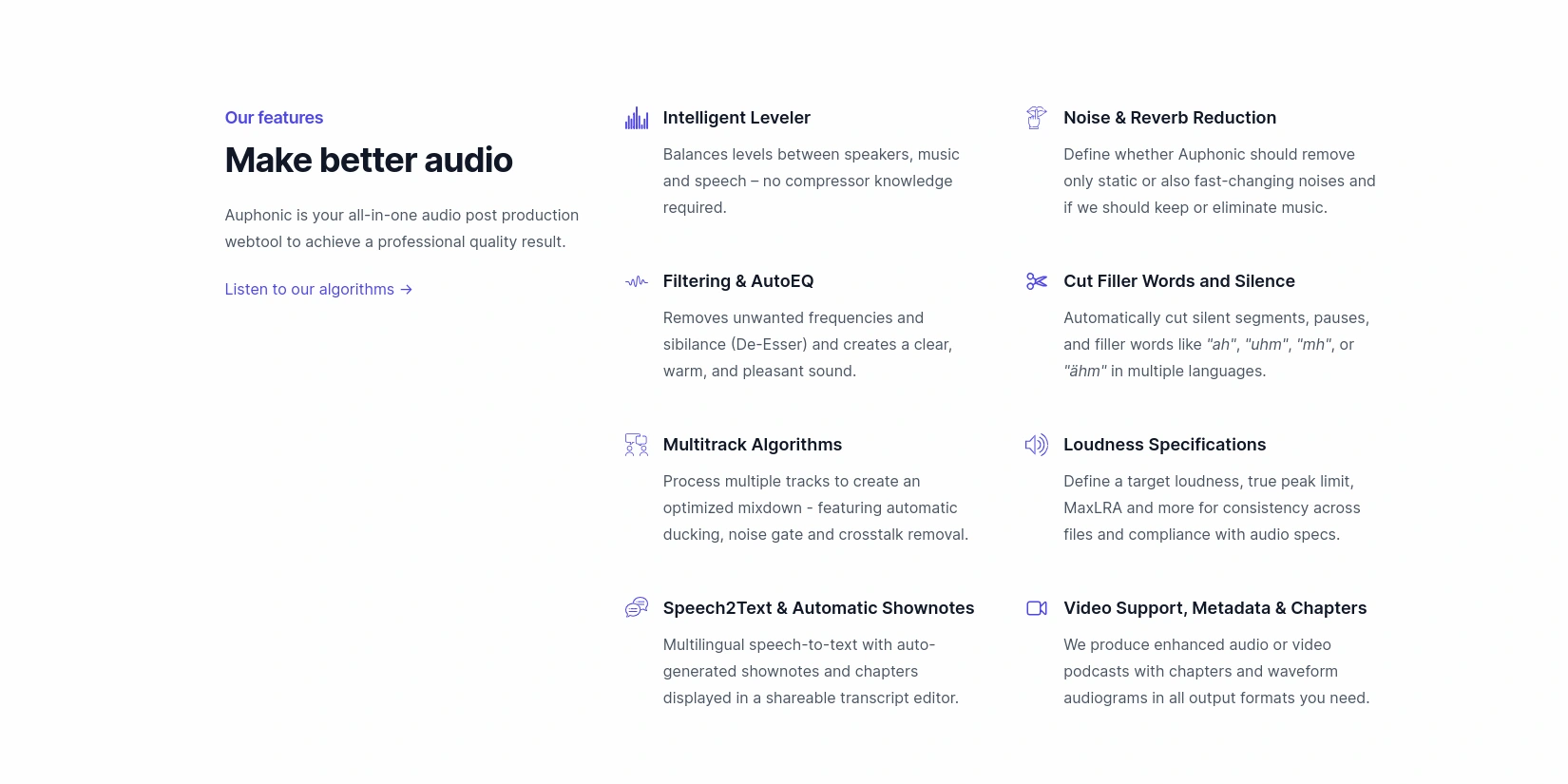
Task: Click the Speech2Text & Automatic Shownotes heading
Action: (818, 608)
